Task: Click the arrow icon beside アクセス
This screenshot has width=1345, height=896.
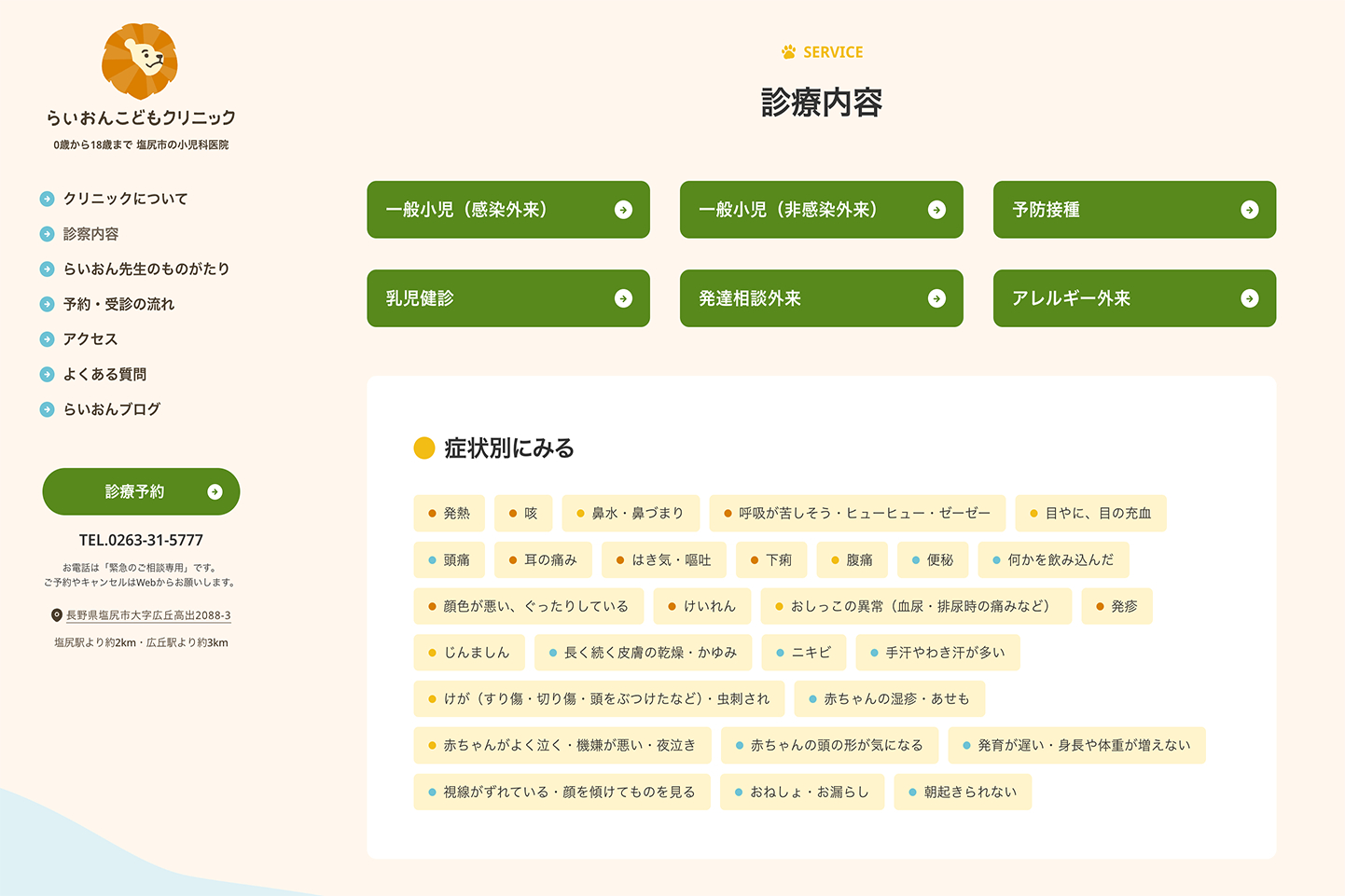Action: pyautogui.click(x=48, y=339)
